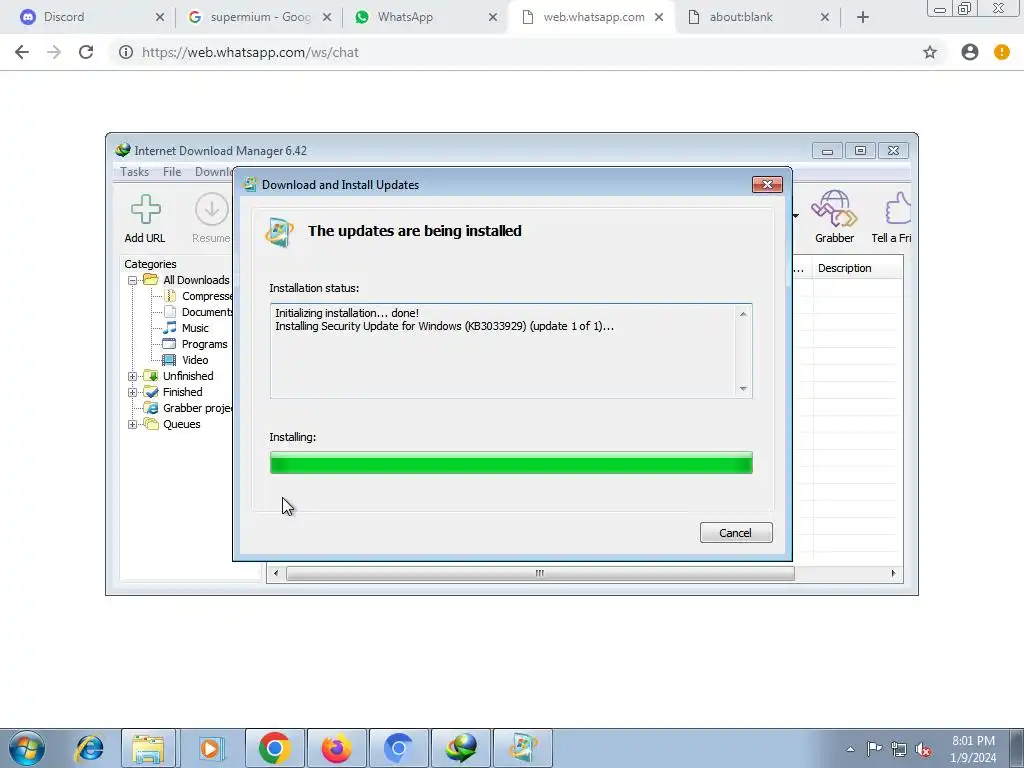Click the network tray icon
Image resolution: width=1024 pixels, height=768 pixels.
899,750
